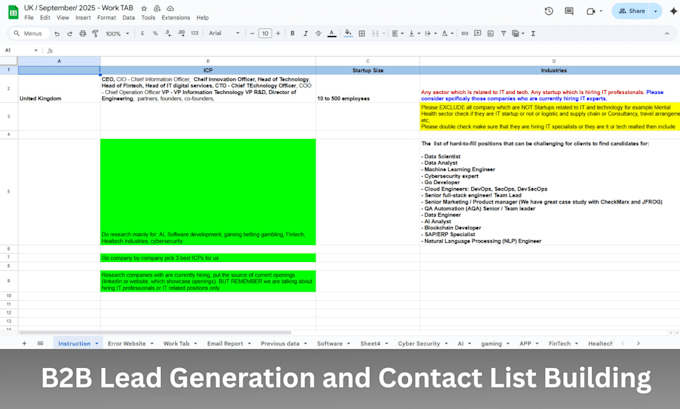The image size is (680, 409).
Task: Open the Gemini sparkle icon
Action: [x=673, y=11]
